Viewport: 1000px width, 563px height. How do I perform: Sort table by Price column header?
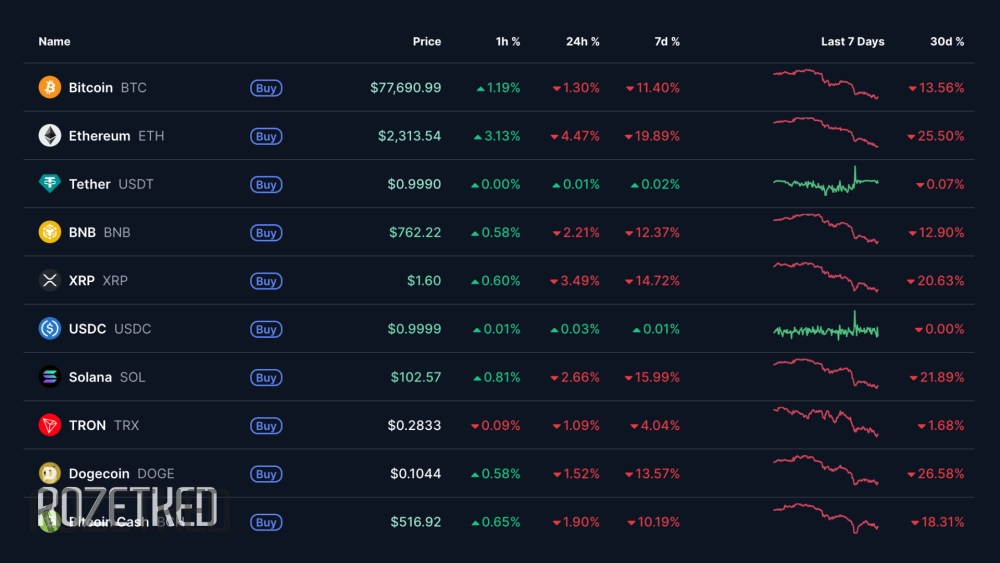(426, 42)
